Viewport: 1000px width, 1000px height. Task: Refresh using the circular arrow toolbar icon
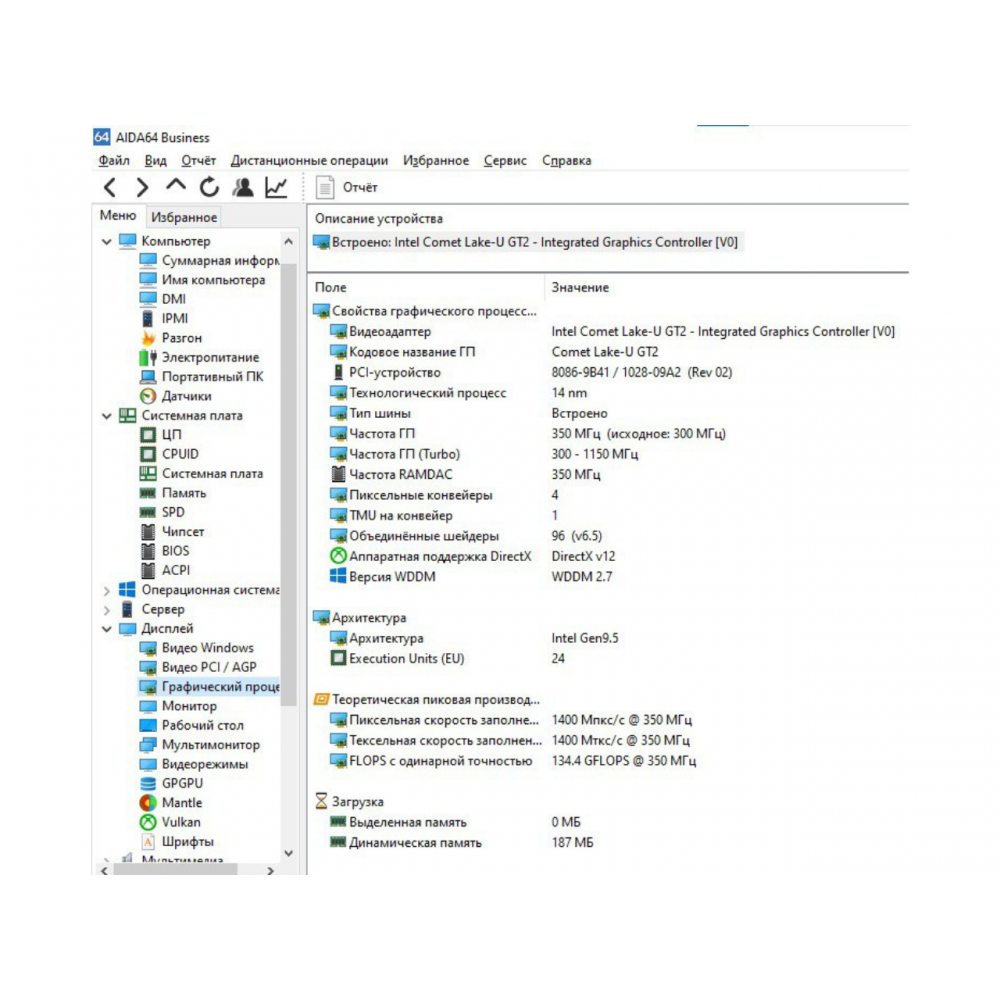pos(209,188)
